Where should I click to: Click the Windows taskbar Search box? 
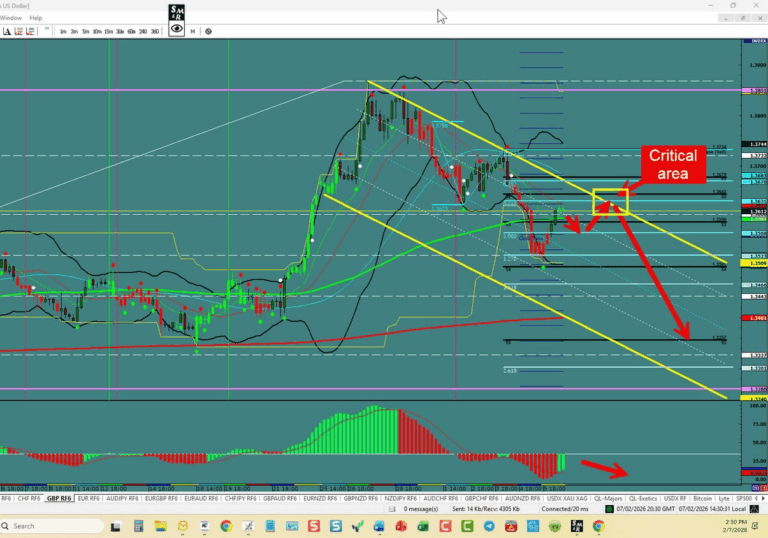click(51, 526)
